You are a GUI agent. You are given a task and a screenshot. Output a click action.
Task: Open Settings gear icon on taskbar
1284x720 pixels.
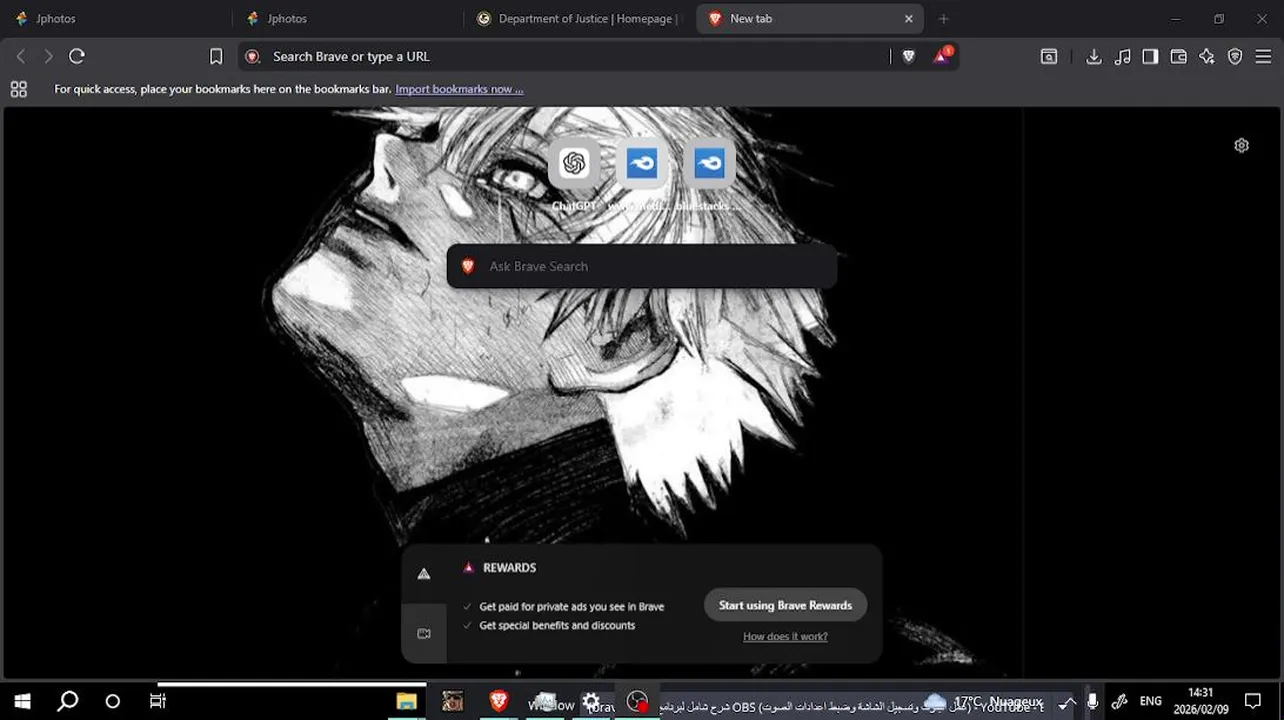[x=591, y=701]
